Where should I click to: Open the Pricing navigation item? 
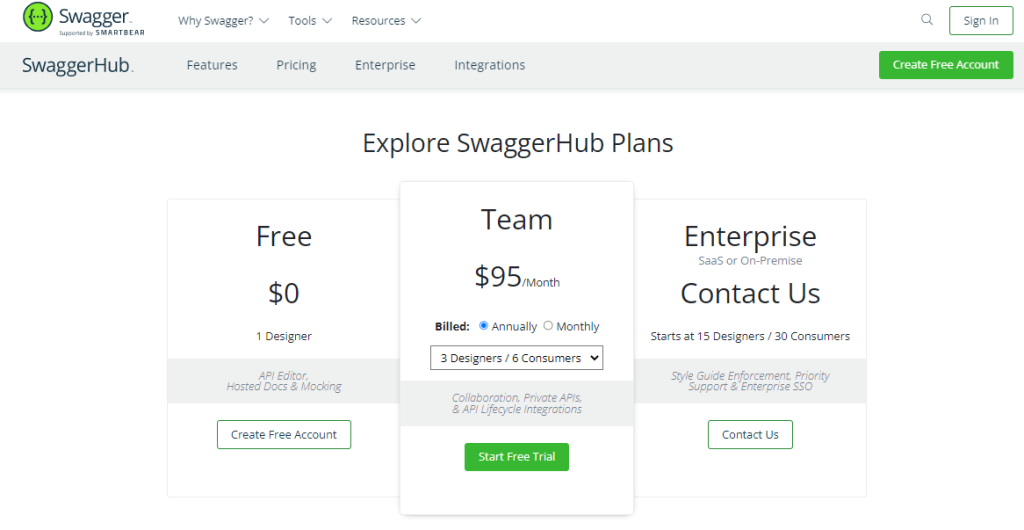click(296, 65)
